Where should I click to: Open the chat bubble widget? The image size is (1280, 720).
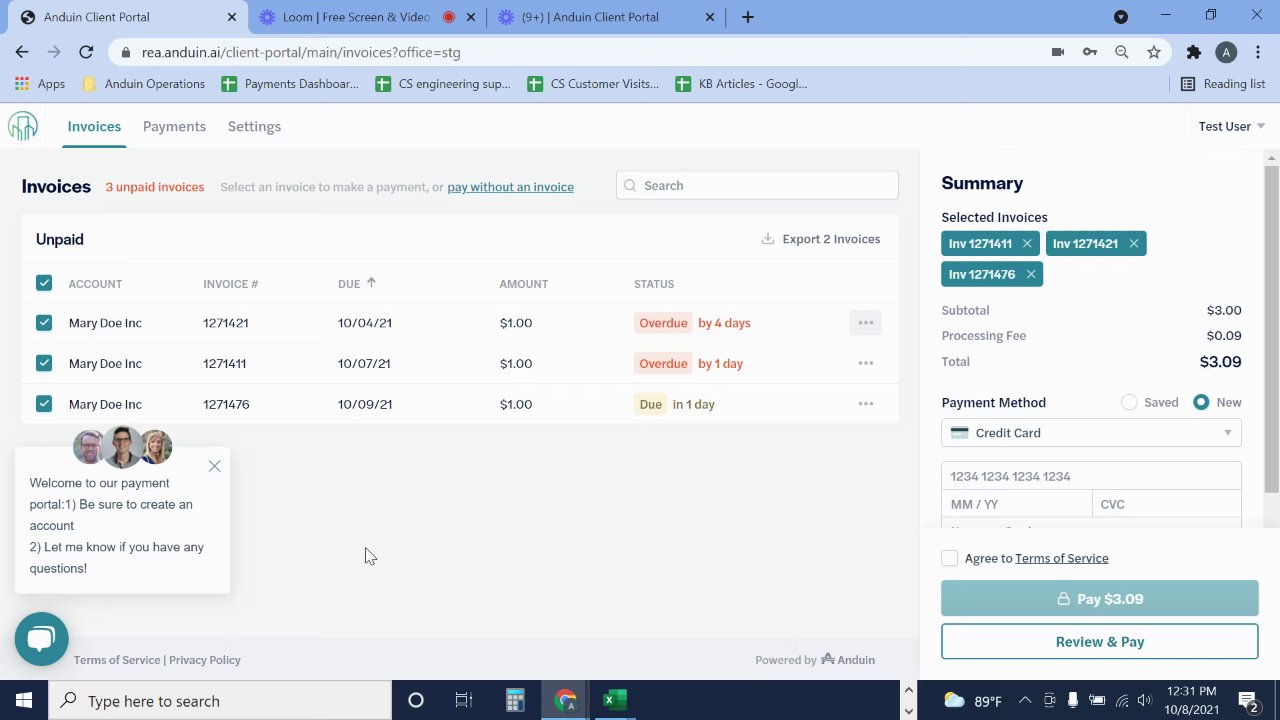tap(42, 639)
